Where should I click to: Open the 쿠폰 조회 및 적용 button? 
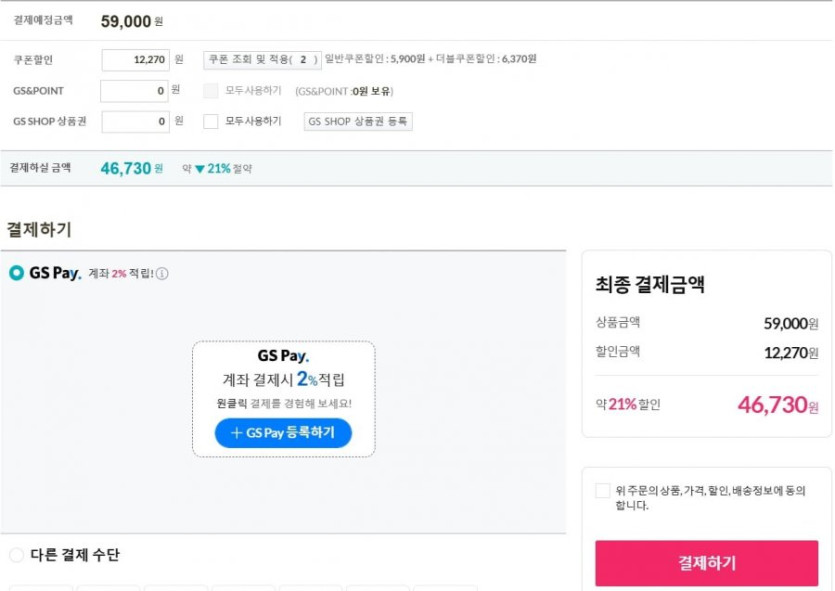pos(262,59)
